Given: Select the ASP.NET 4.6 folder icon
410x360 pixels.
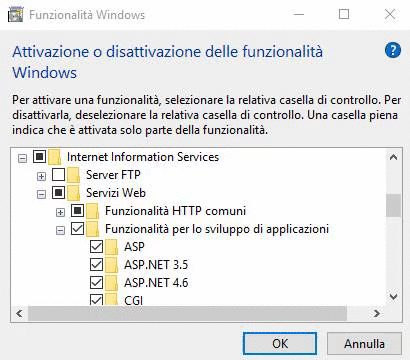Looking at the screenshot, I should 111,283.
